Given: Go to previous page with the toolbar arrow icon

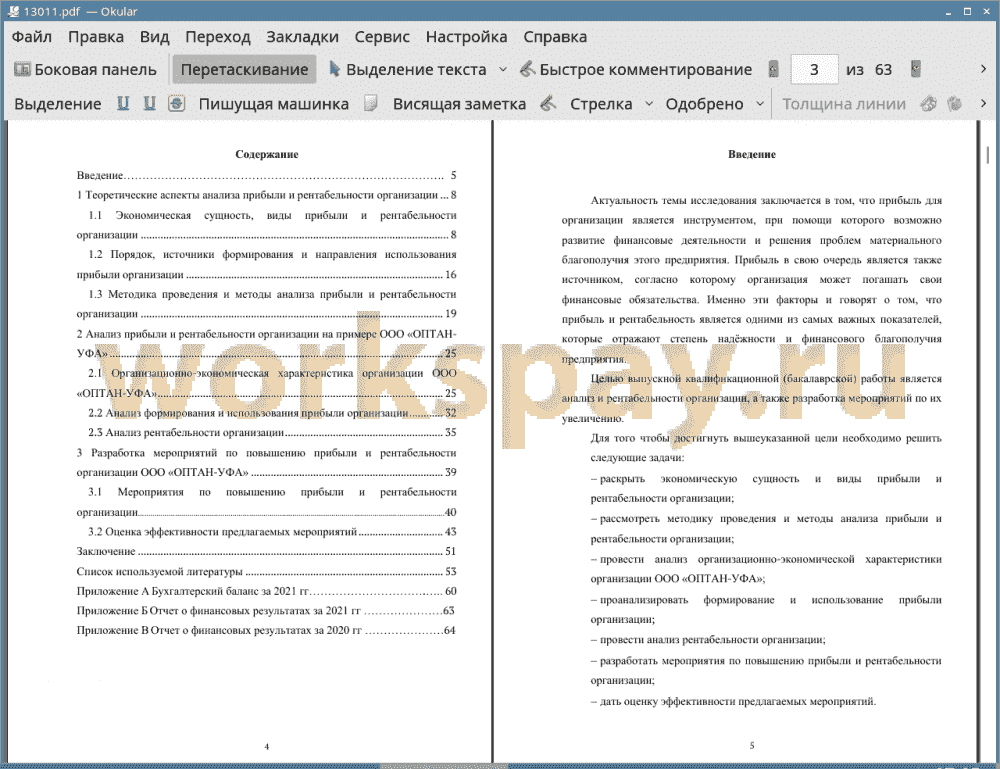Looking at the screenshot, I should 774,69.
